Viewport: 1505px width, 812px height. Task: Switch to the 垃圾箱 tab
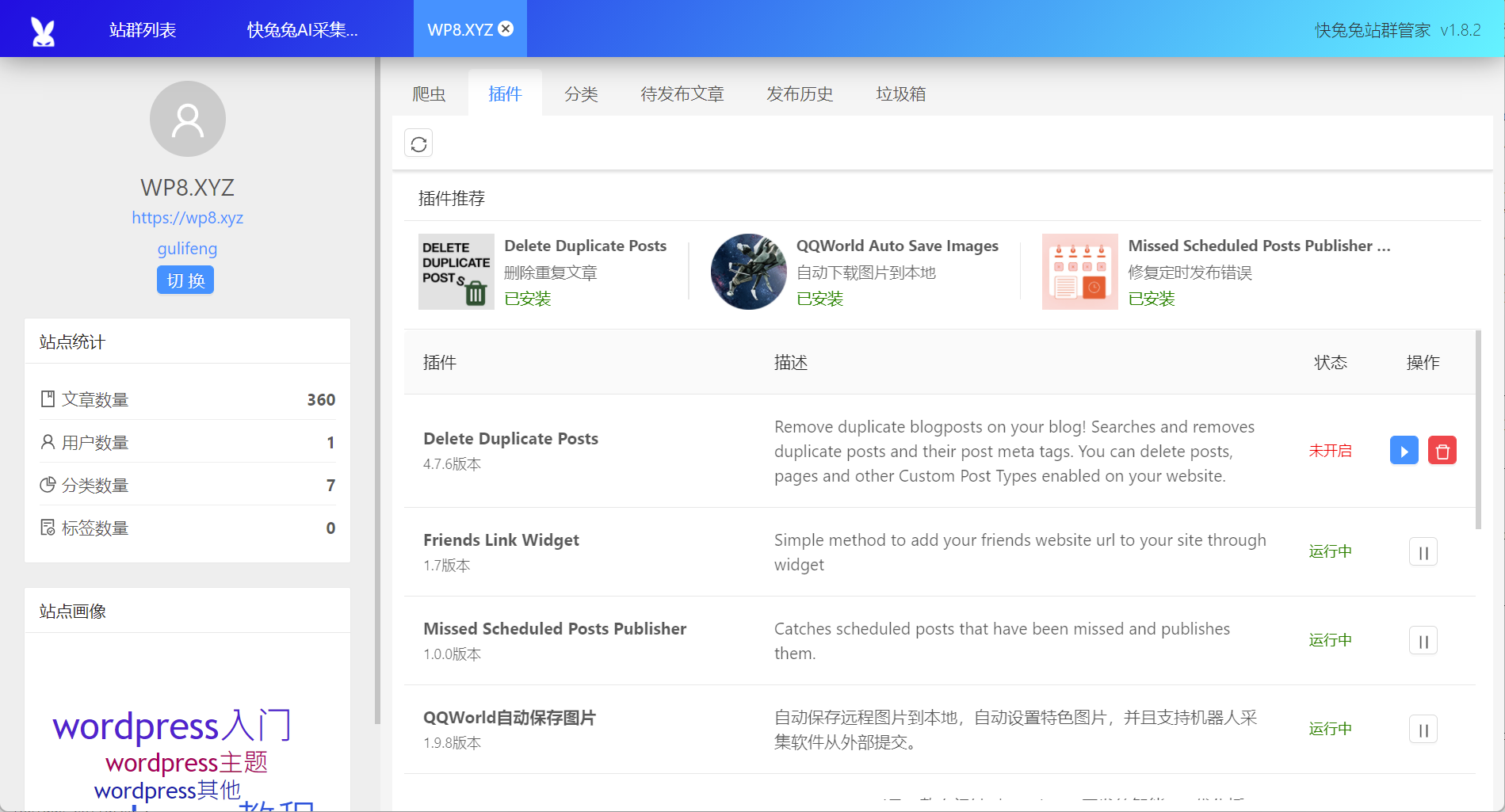click(901, 93)
